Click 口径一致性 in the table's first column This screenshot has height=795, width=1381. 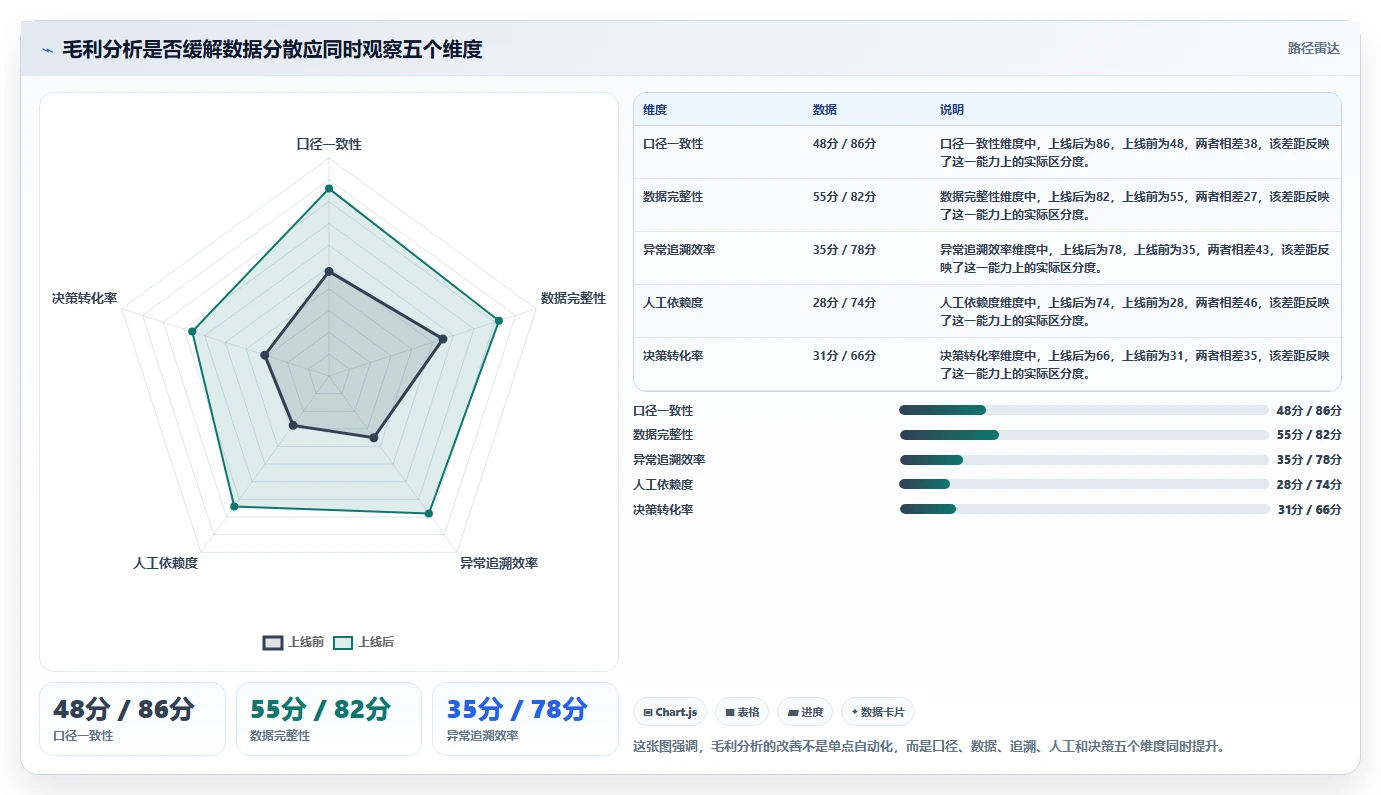click(673, 144)
